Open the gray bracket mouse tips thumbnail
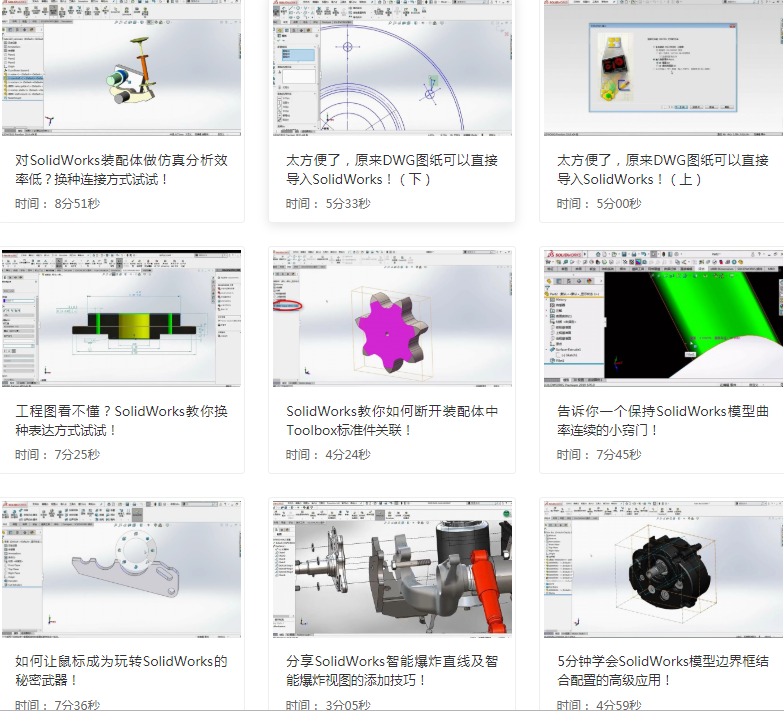The image size is (784, 712). tap(121, 568)
